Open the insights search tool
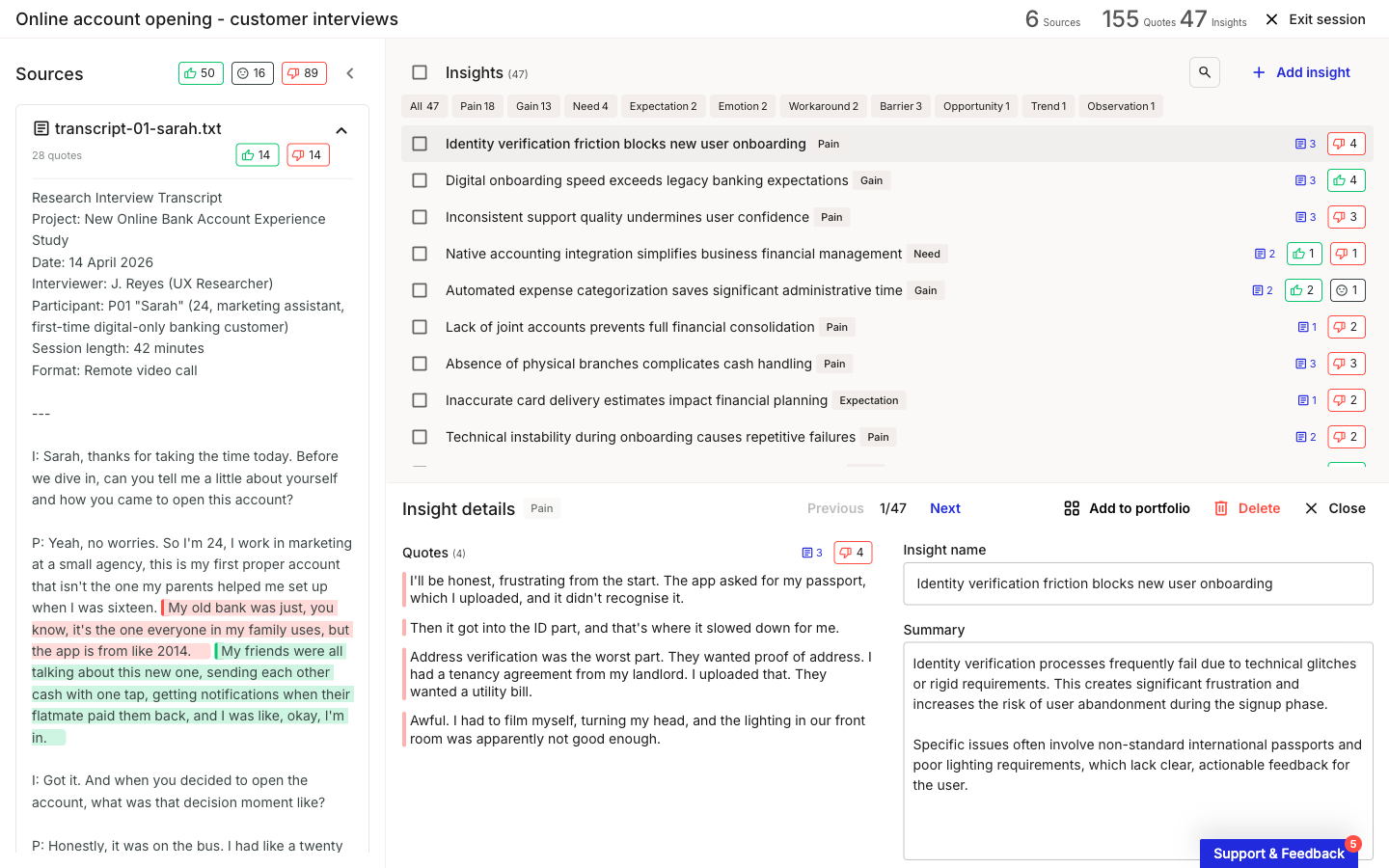Image resolution: width=1389 pixels, height=868 pixels. [x=1205, y=72]
